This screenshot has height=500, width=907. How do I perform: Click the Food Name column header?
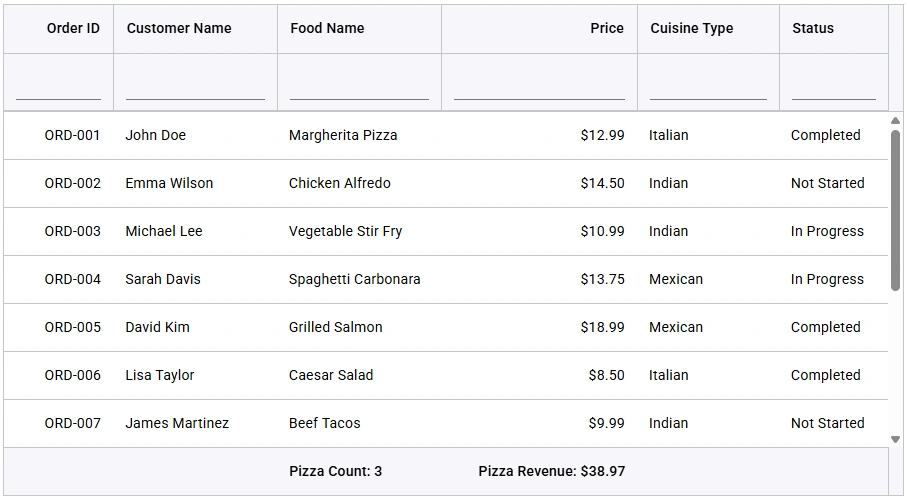point(327,28)
